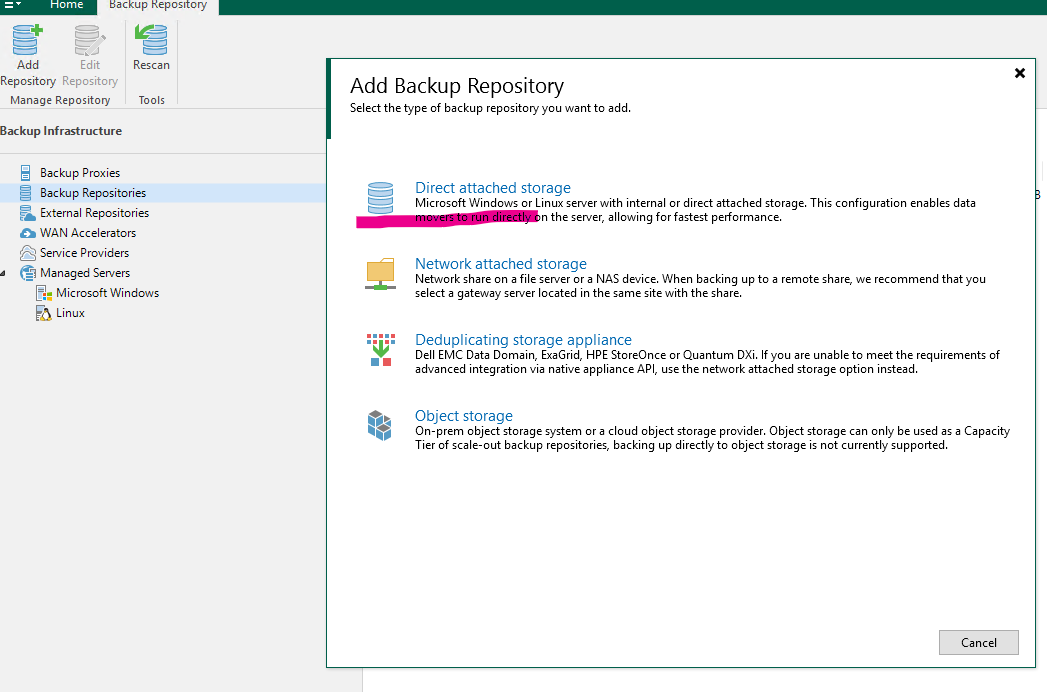This screenshot has height=692, width=1047.
Task: Select External Repositories in the tree
Action: click(x=94, y=213)
